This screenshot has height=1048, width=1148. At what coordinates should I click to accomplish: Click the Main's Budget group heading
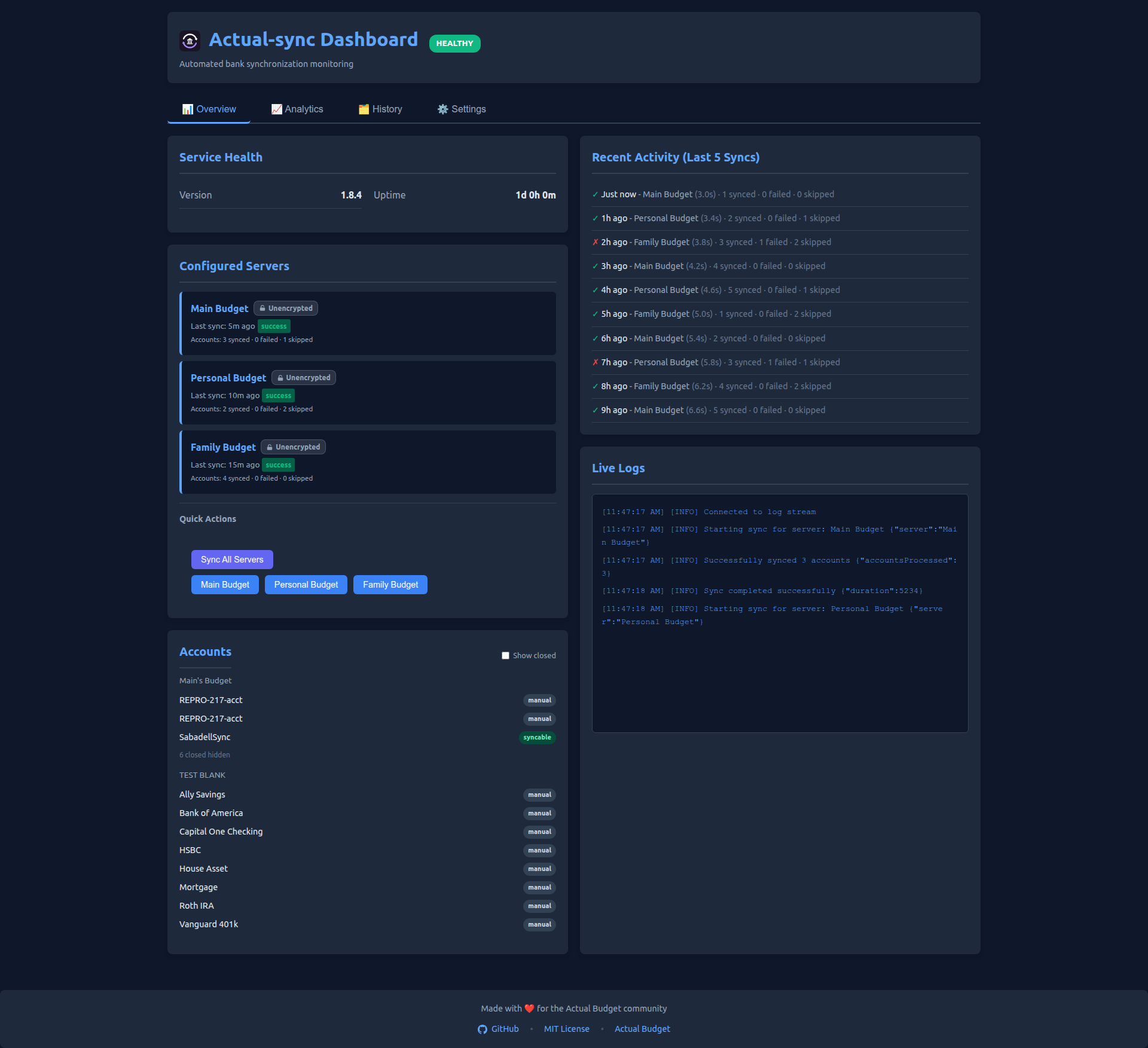(205, 681)
